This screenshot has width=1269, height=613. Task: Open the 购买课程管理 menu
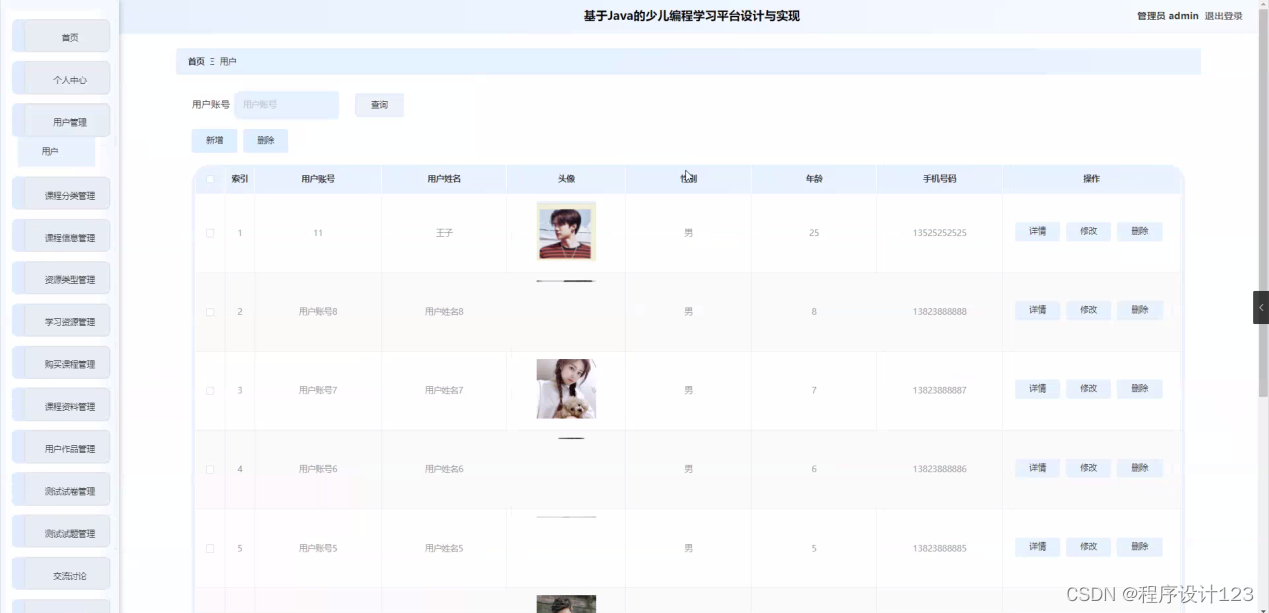coord(61,364)
